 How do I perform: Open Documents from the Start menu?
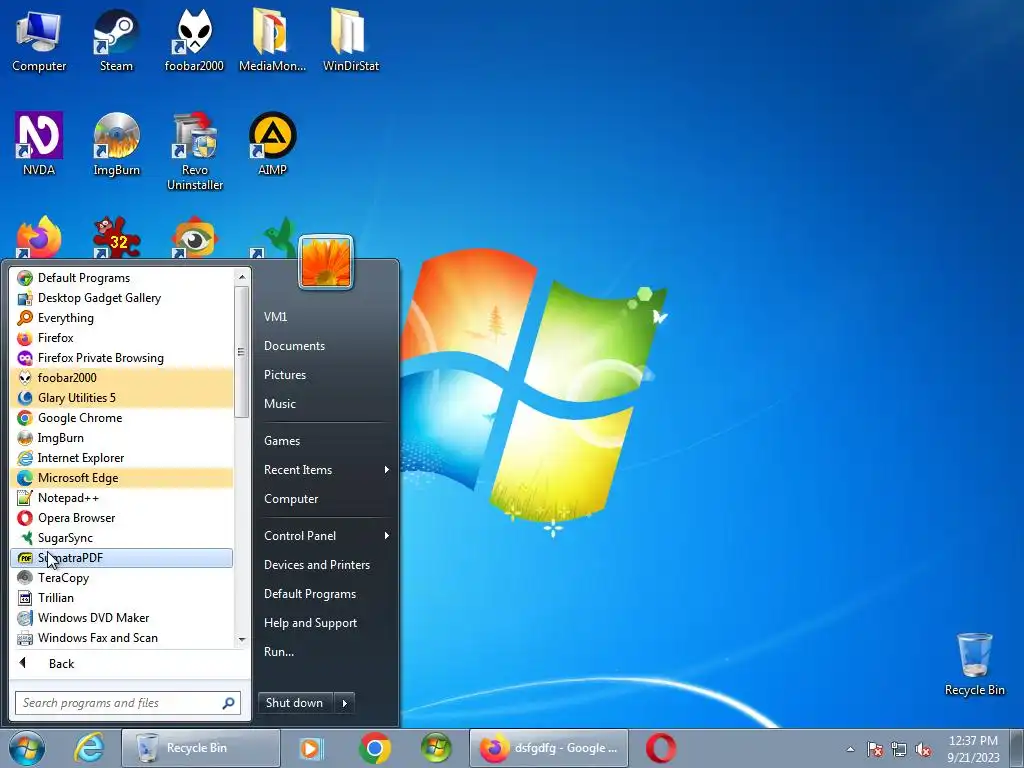tap(327, 346)
